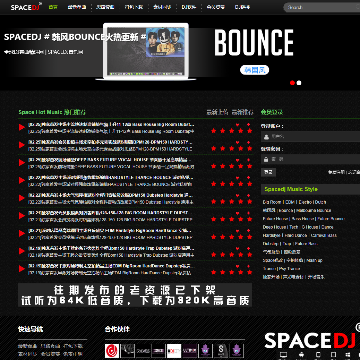Open the SPACEDJ 韩风BOUNCE banner headline

(x=75, y=37)
